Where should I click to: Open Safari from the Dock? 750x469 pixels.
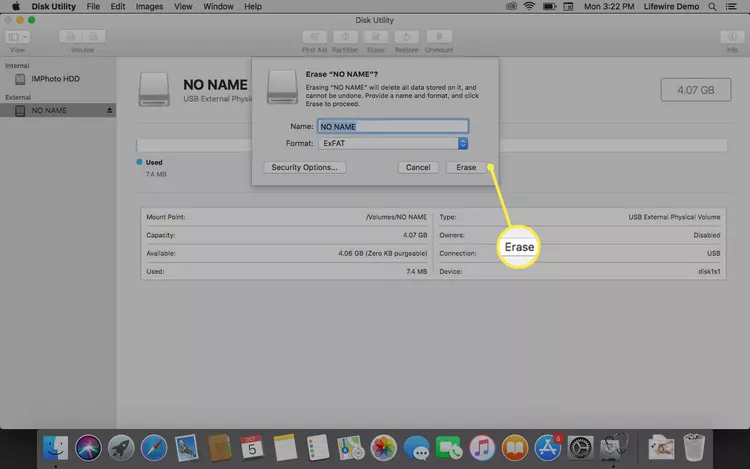[153, 446]
